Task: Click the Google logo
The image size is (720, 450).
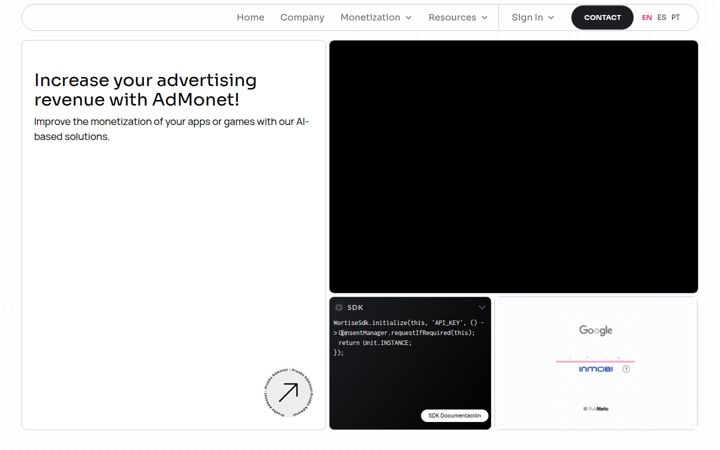Action: (x=596, y=330)
